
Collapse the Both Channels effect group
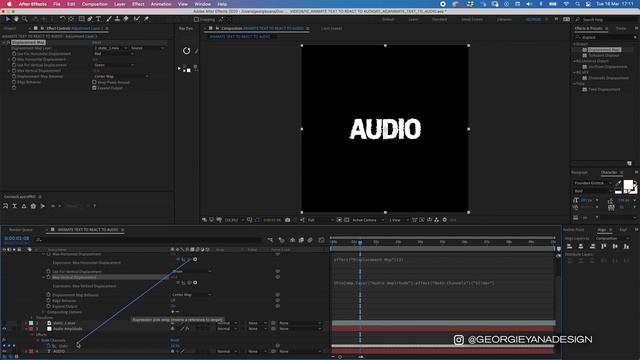pyautogui.click(x=38, y=340)
